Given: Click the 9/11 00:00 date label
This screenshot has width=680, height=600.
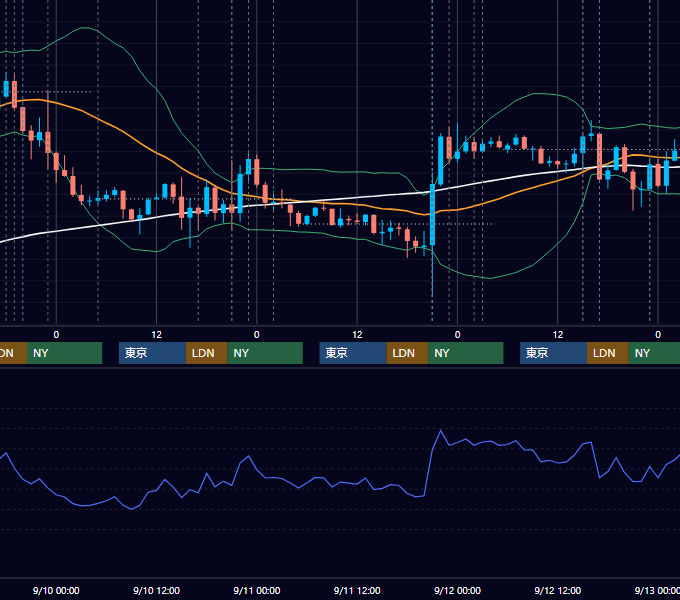Looking at the screenshot, I should [x=257, y=590].
